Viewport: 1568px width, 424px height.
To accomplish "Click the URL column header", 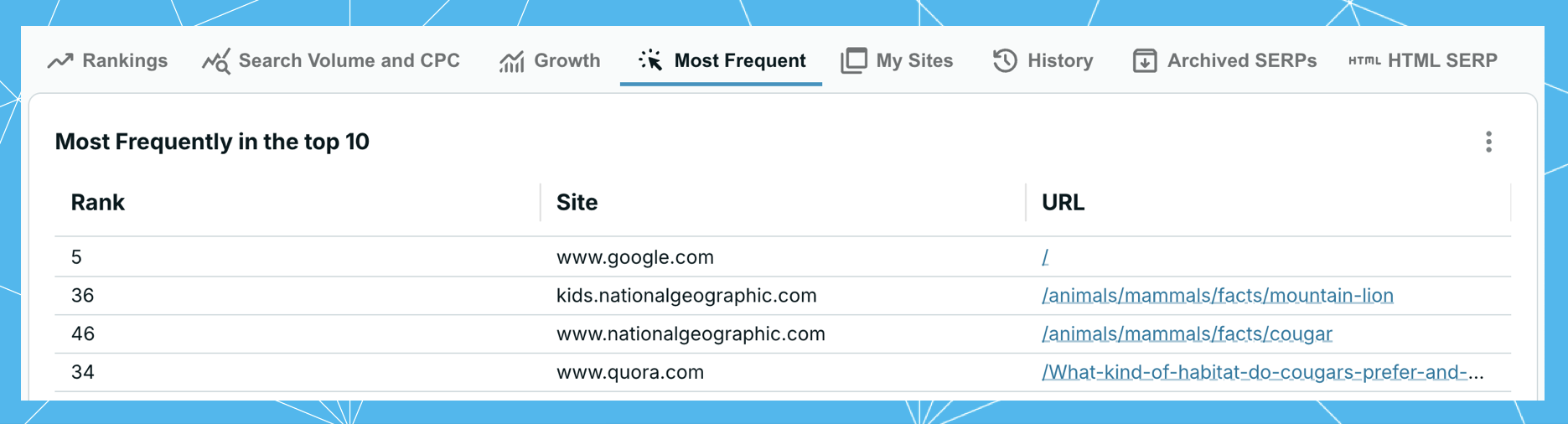I will (1063, 203).
